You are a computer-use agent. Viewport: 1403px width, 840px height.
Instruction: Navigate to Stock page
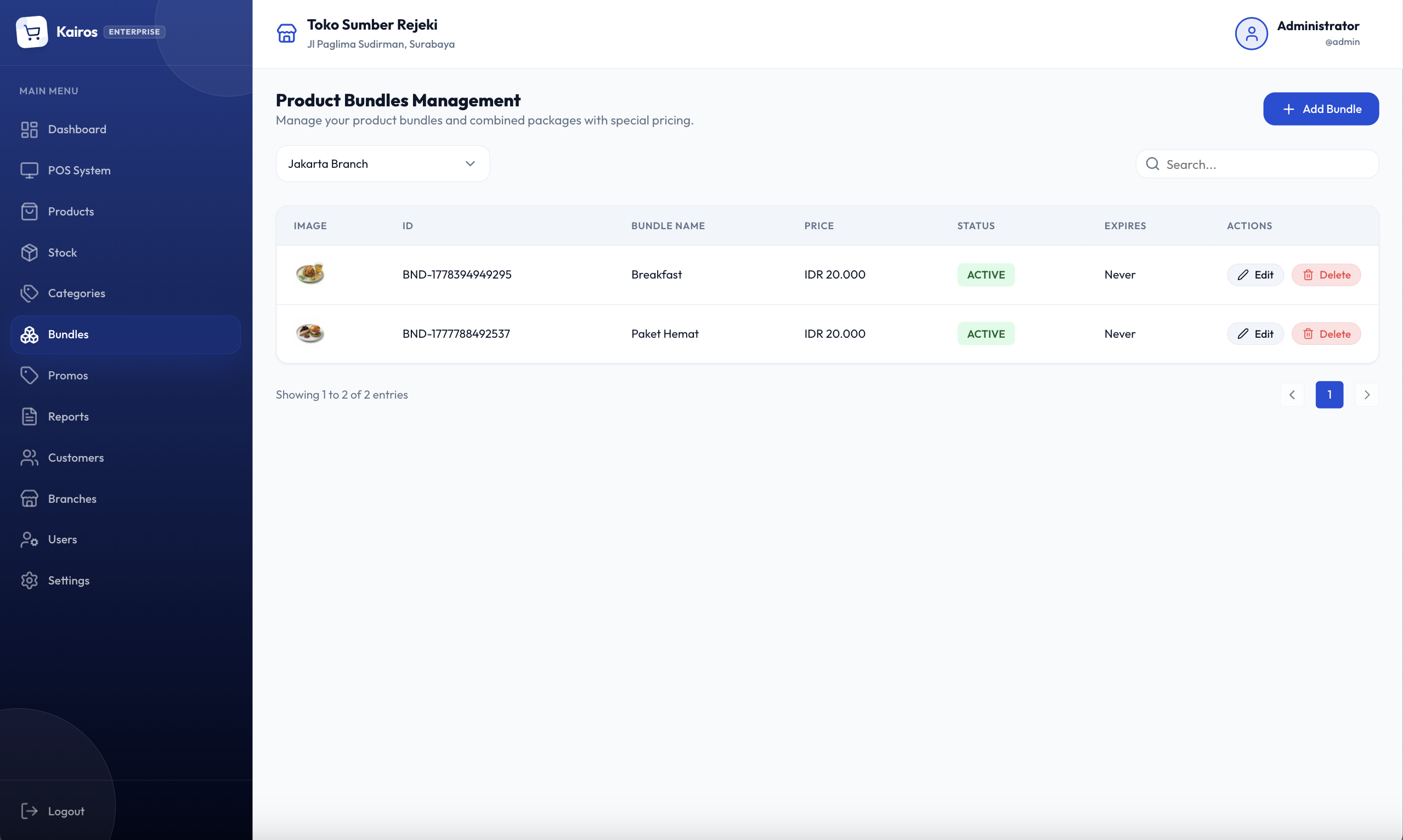click(126, 252)
